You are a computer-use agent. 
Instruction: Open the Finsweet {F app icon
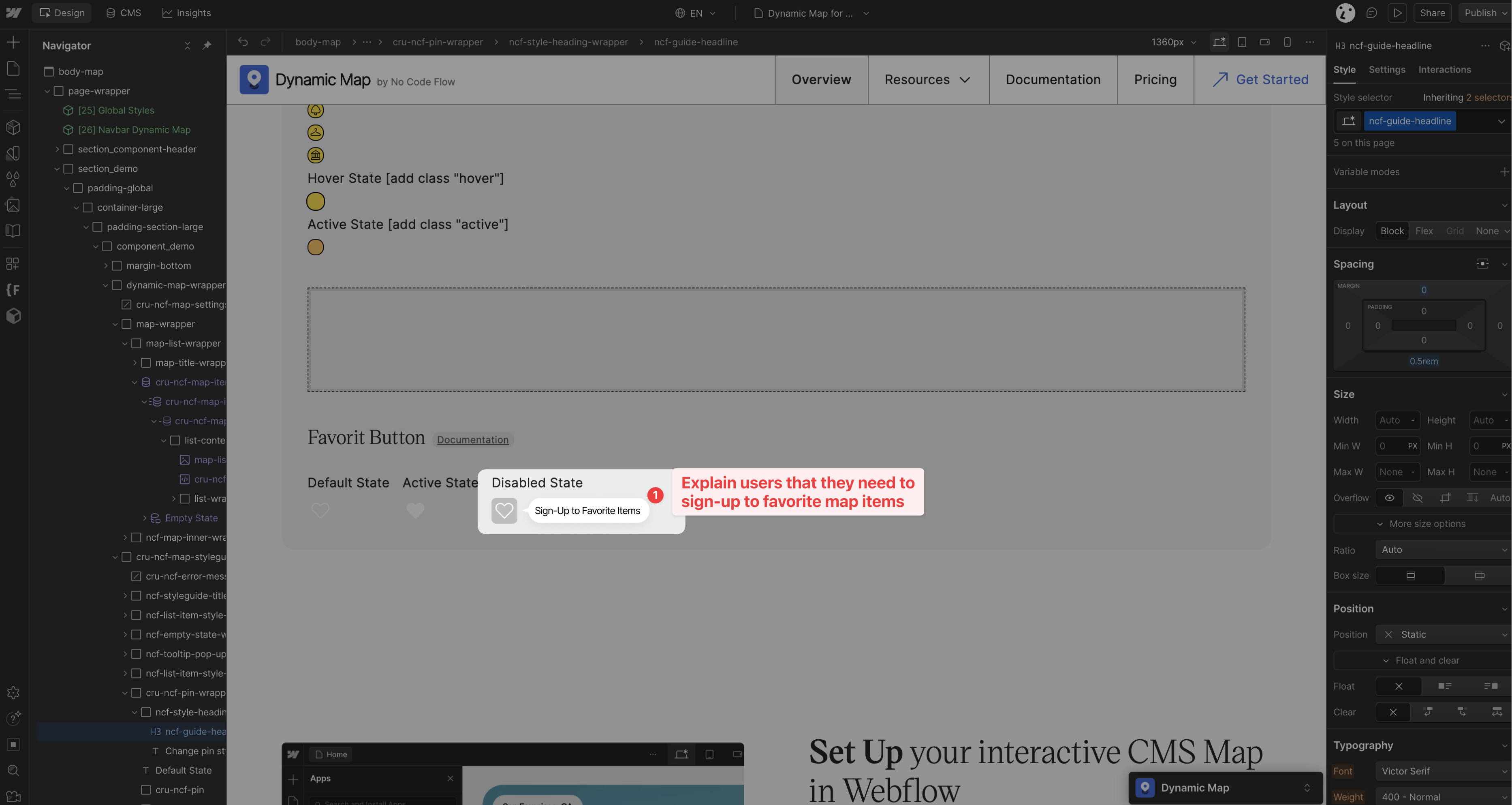pyautogui.click(x=13, y=289)
